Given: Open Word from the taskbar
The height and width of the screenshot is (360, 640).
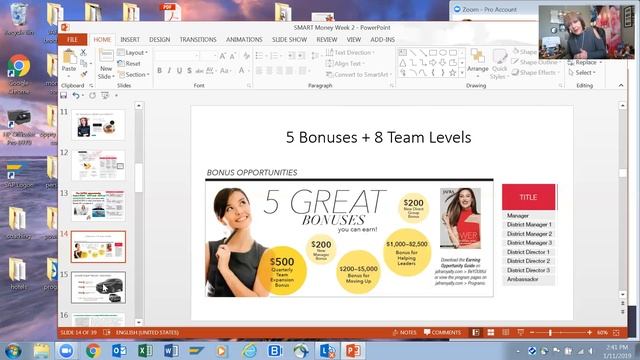Looking at the screenshot, I should click(171, 351).
